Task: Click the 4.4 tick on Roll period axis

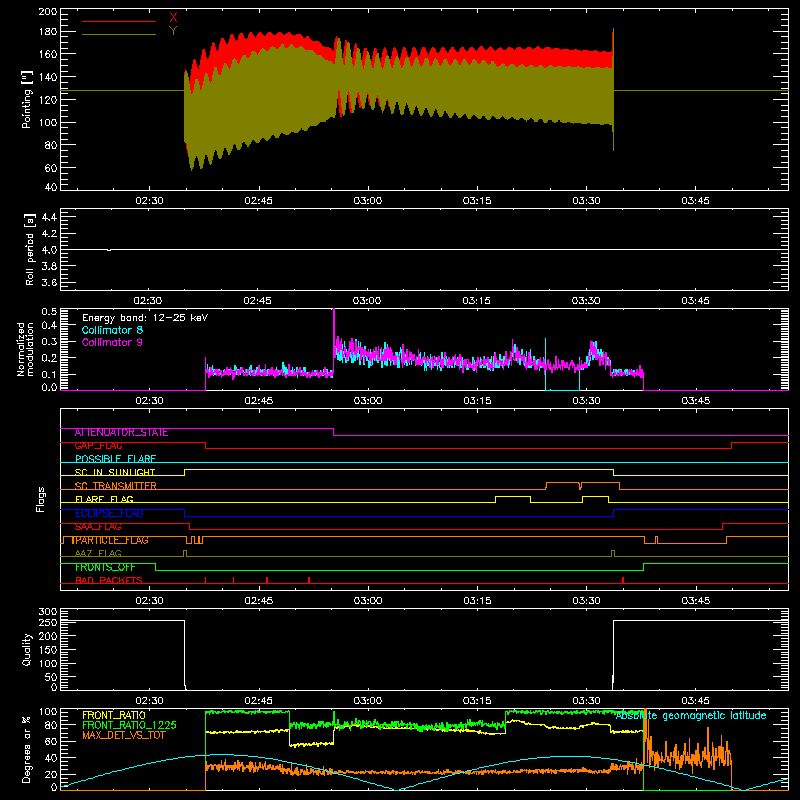Action: [49, 217]
